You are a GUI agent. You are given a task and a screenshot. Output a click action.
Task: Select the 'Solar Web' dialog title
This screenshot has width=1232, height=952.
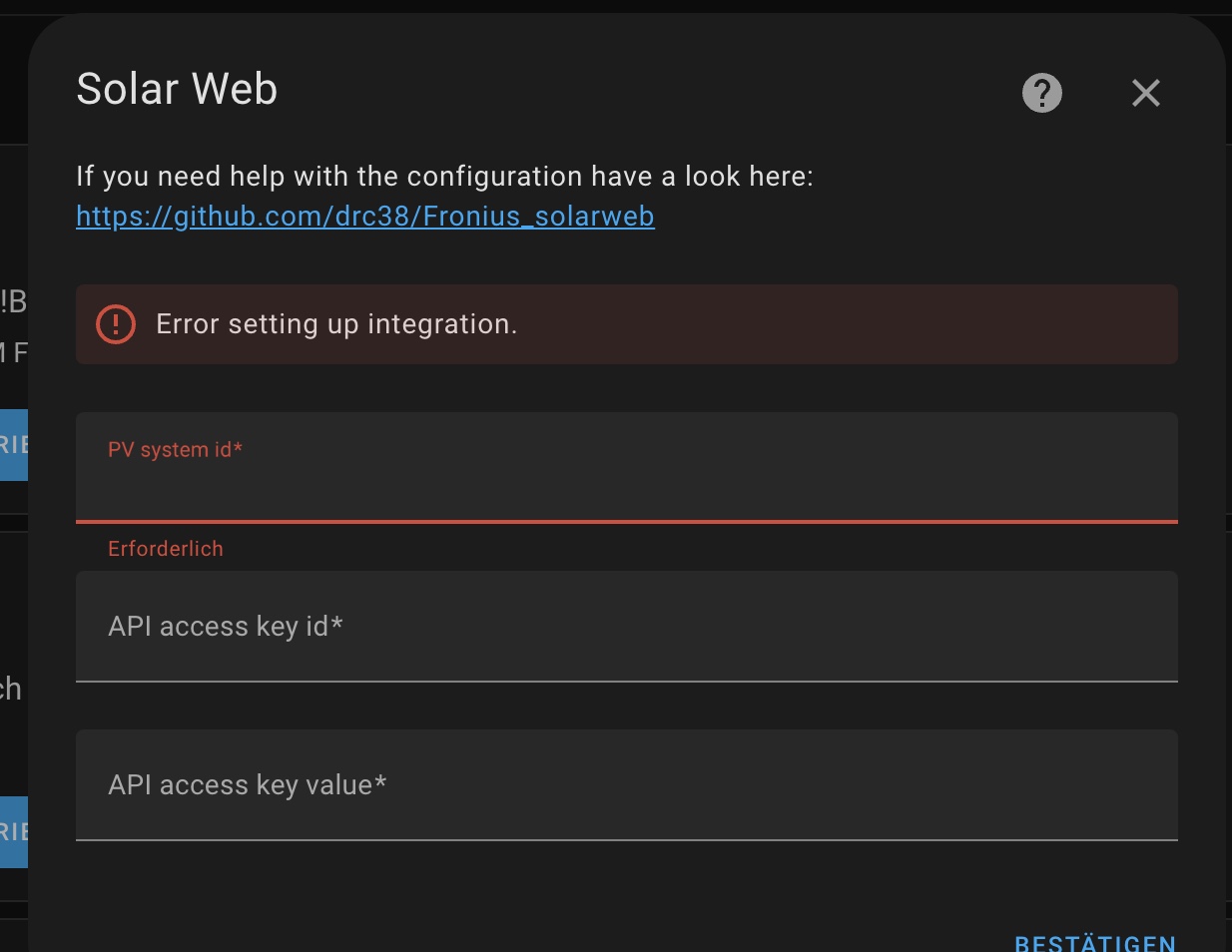coord(177,89)
